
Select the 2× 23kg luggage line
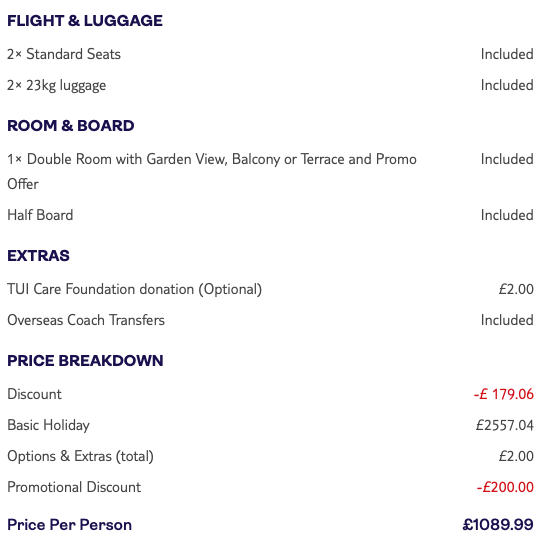pyautogui.click(x=56, y=86)
